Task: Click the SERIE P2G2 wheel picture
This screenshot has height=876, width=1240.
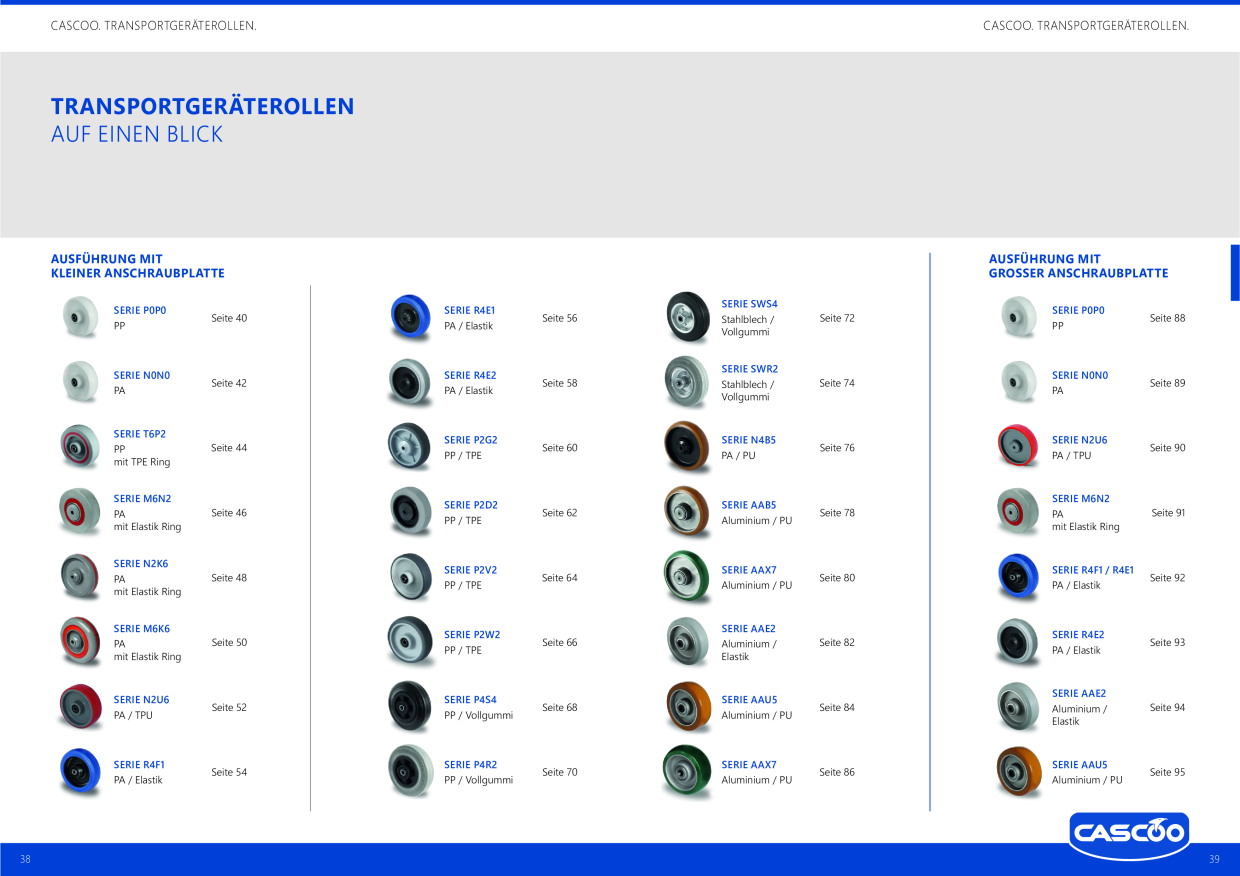Action: 410,447
